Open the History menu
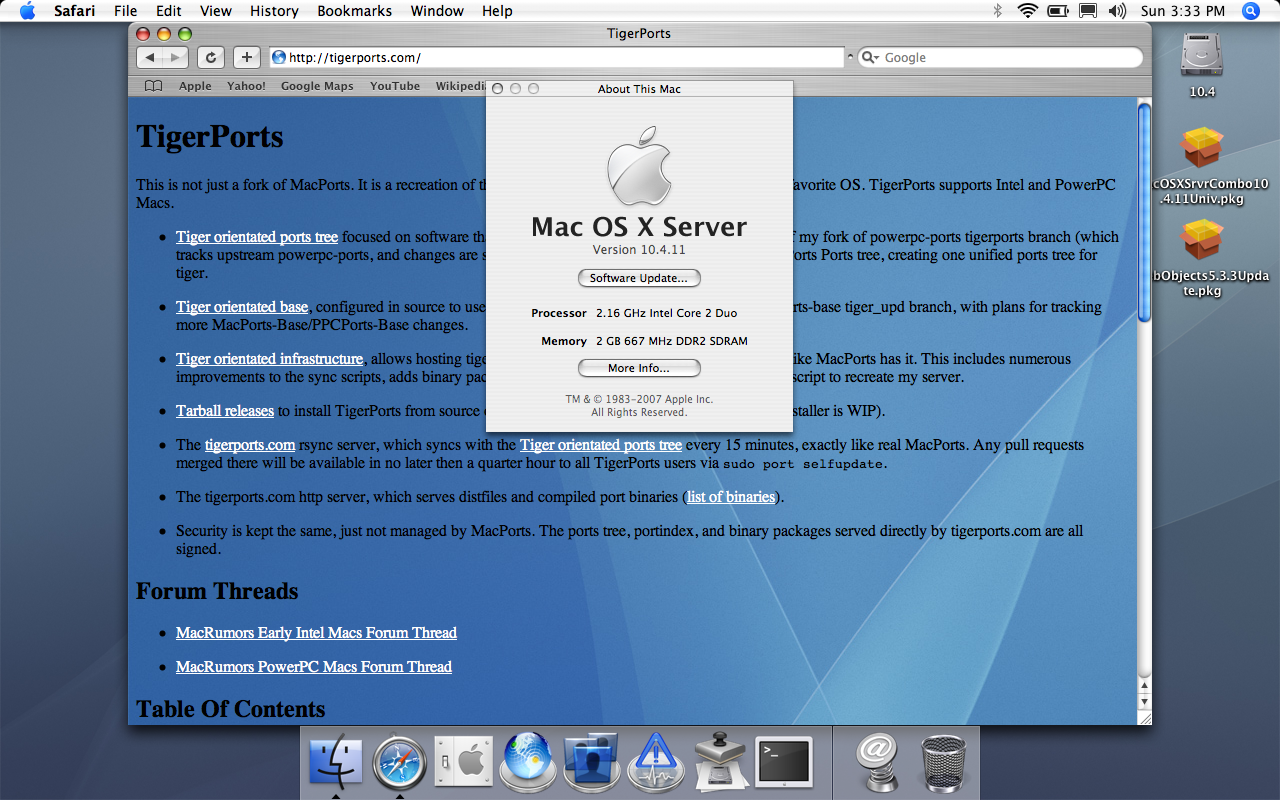This screenshot has height=800, width=1280. [x=274, y=11]
